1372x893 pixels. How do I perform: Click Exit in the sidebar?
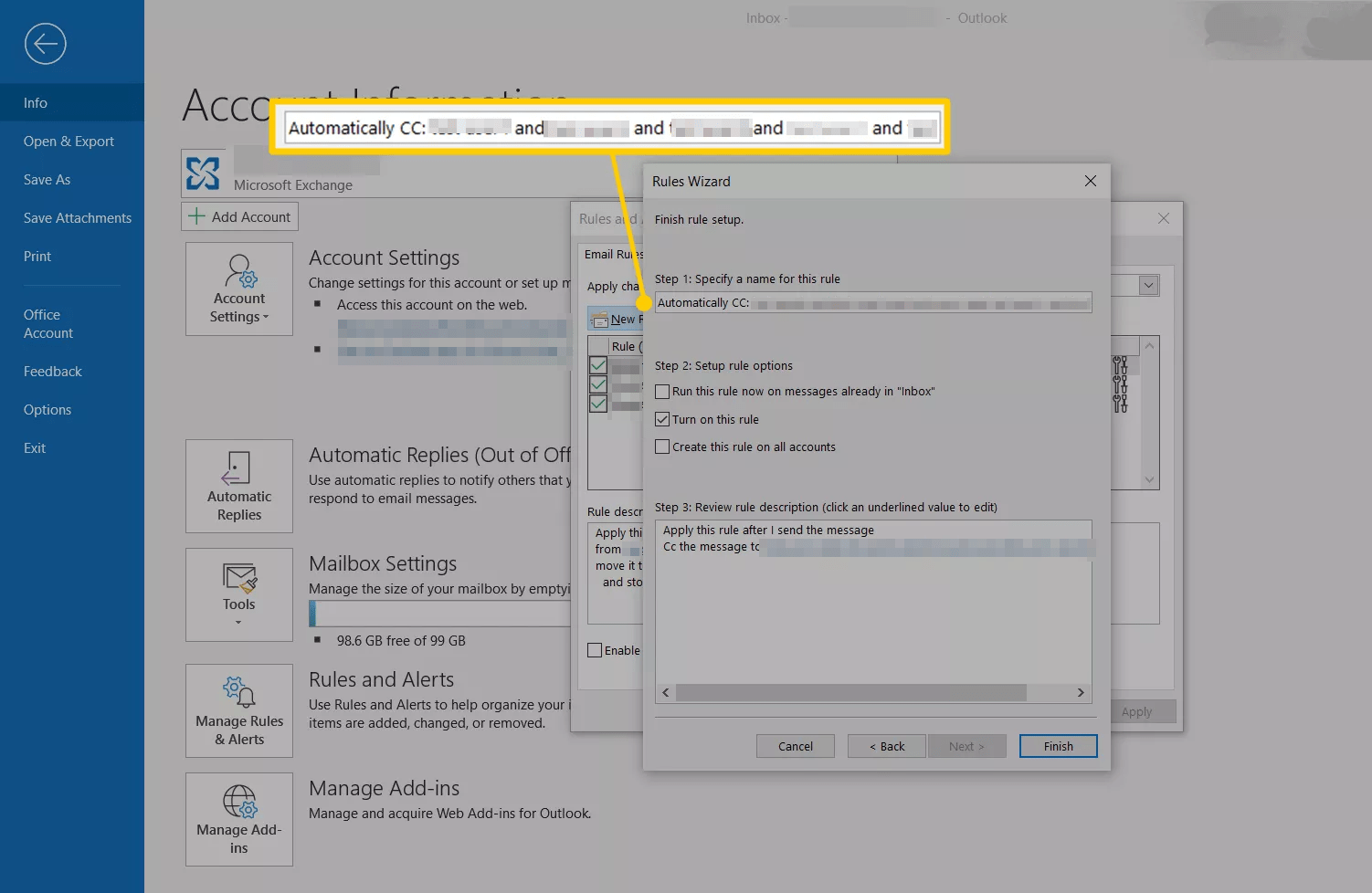72,447
